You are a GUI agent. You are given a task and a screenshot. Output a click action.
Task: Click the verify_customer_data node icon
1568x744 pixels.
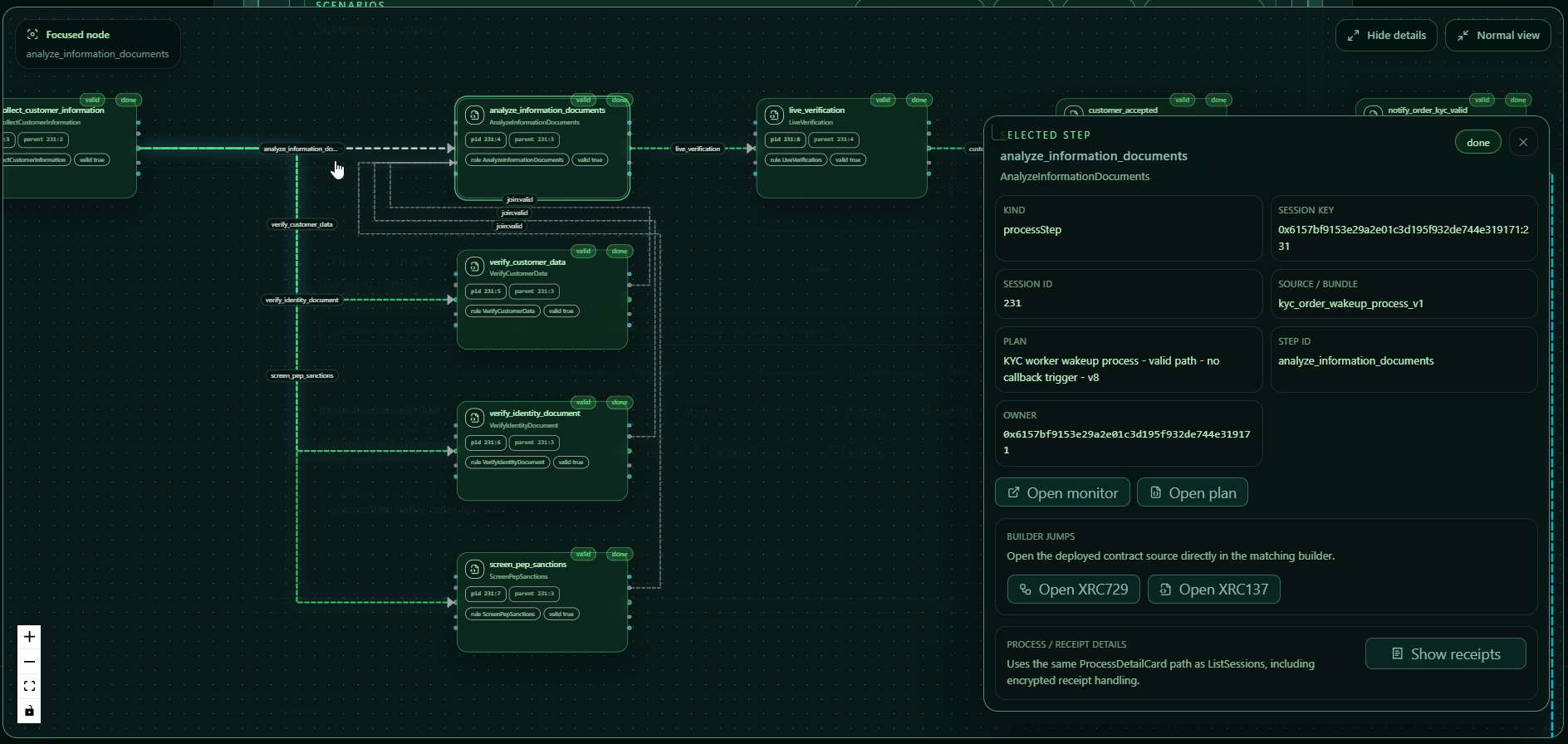[x=474, y=267]
